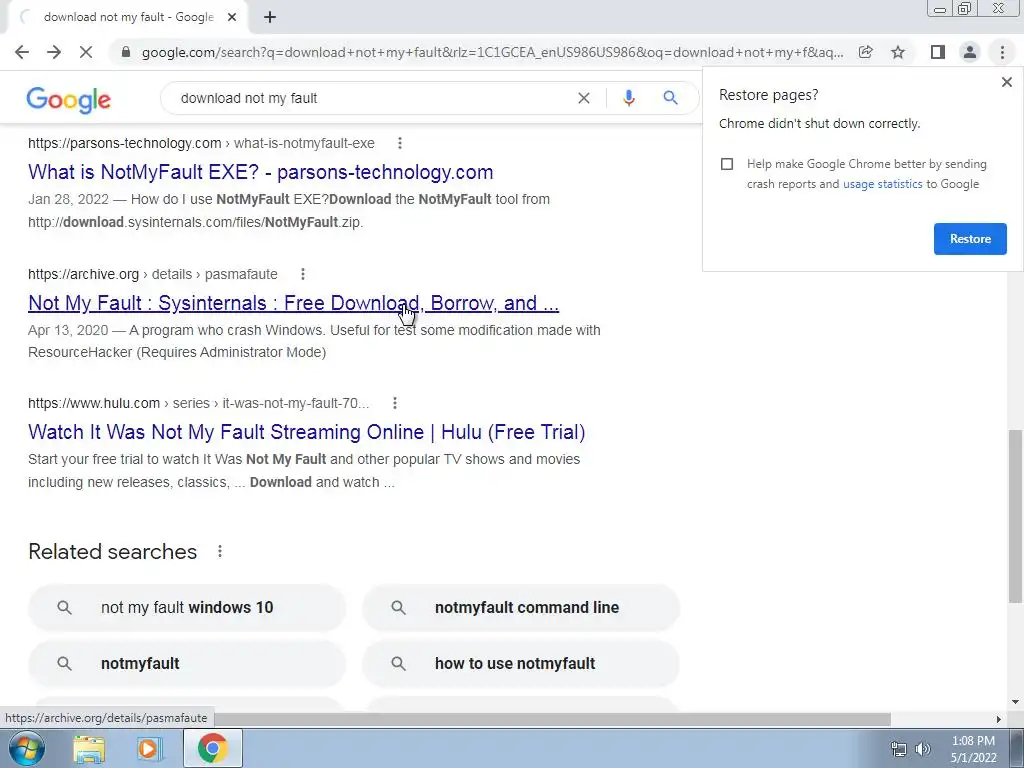
Task: Open the 'usage statistics' link
Action: 883,184
